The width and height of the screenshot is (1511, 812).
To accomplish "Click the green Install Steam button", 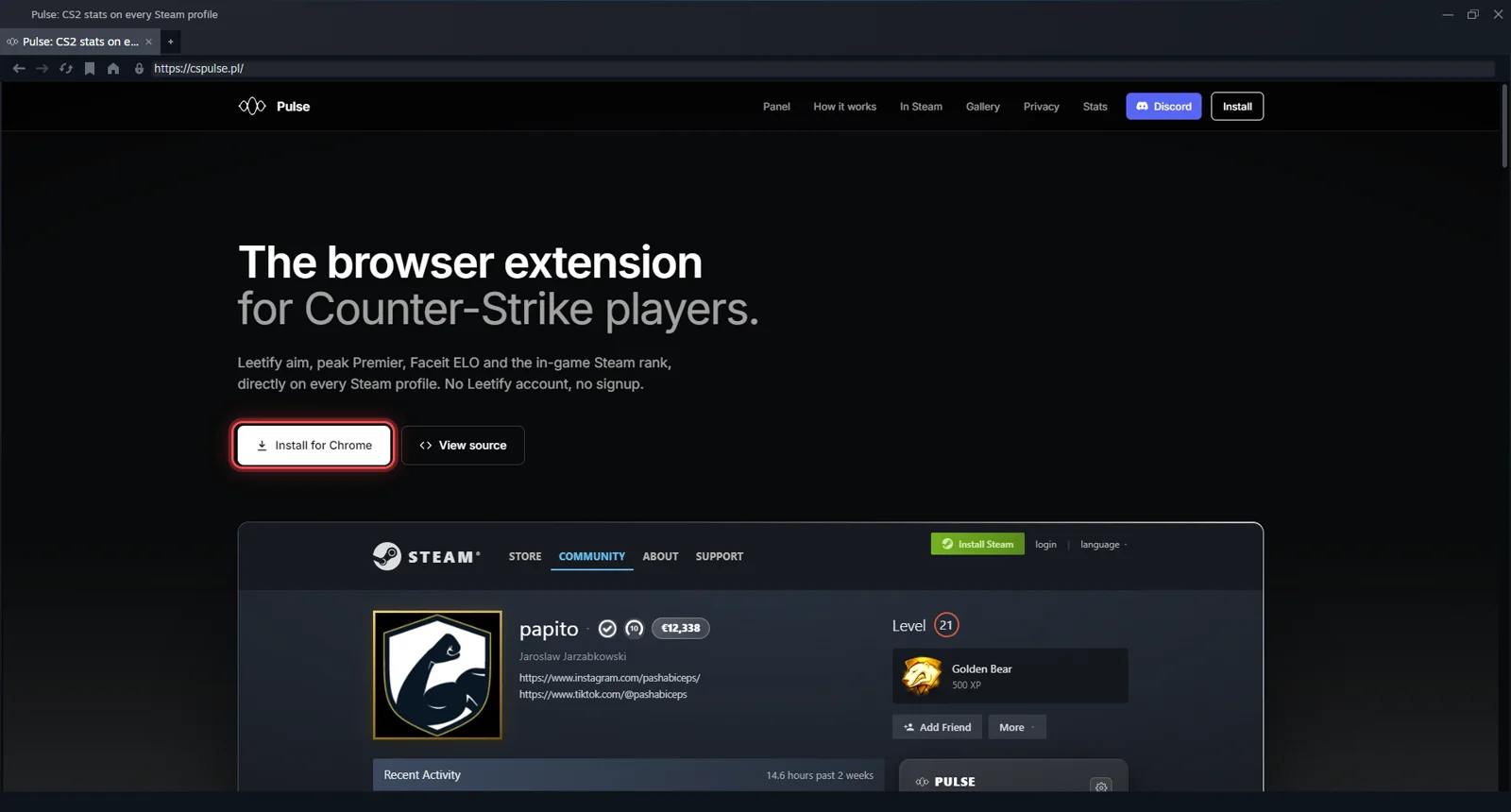I will 977,544.
